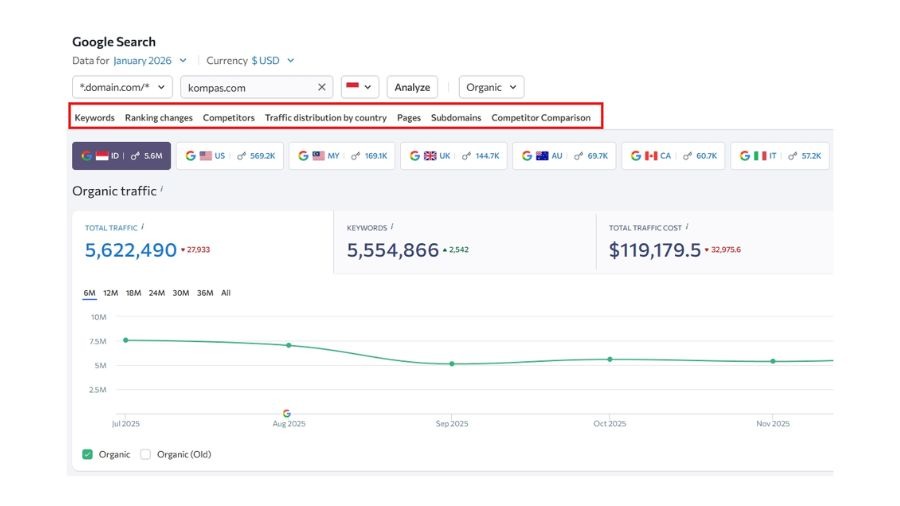Uncheck the Organic legend checkbox
The width and height of the screenshot is (900, 506).
click(88, 454)
